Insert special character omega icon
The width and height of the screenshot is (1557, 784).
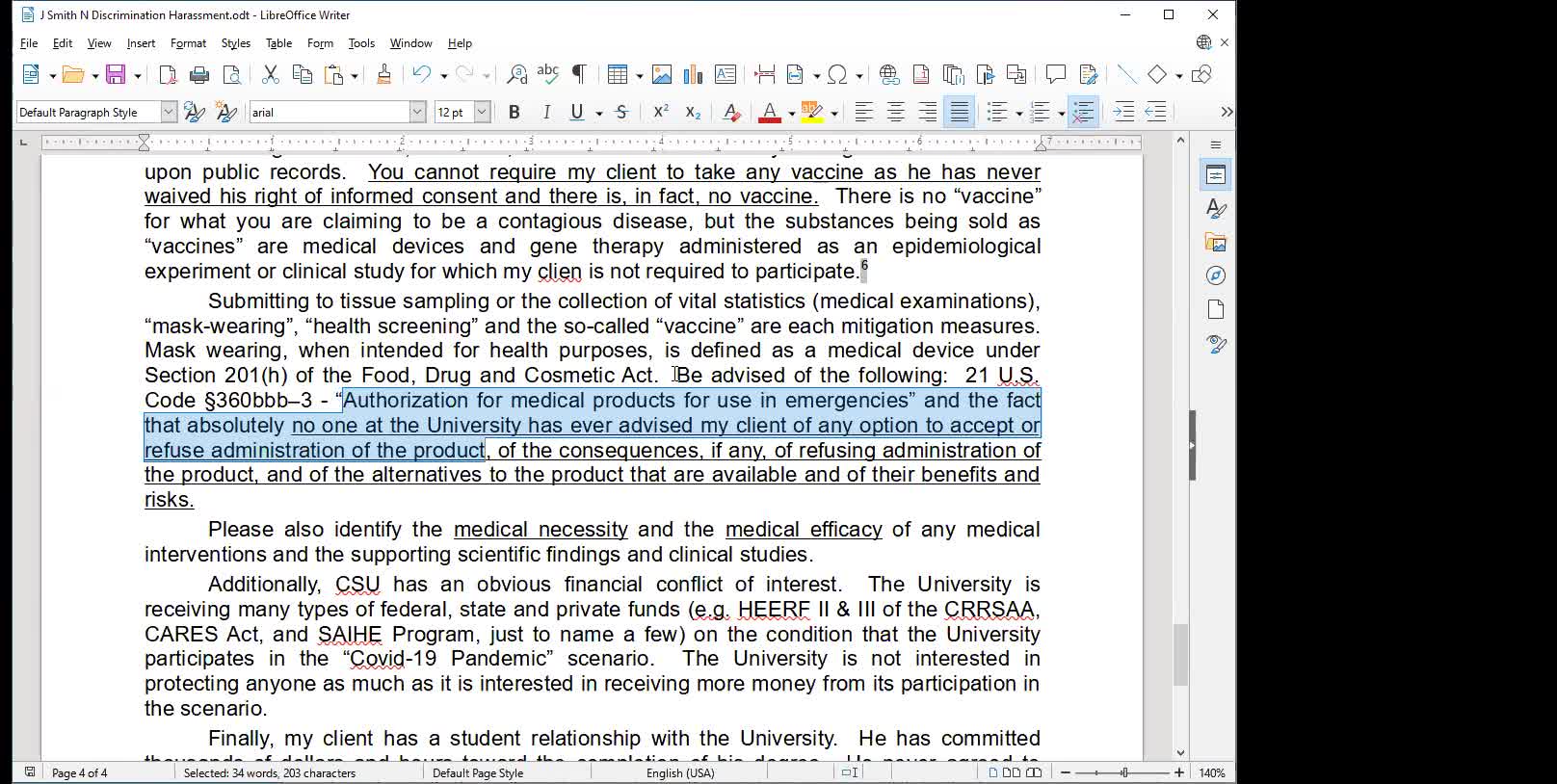coord(837,75)
